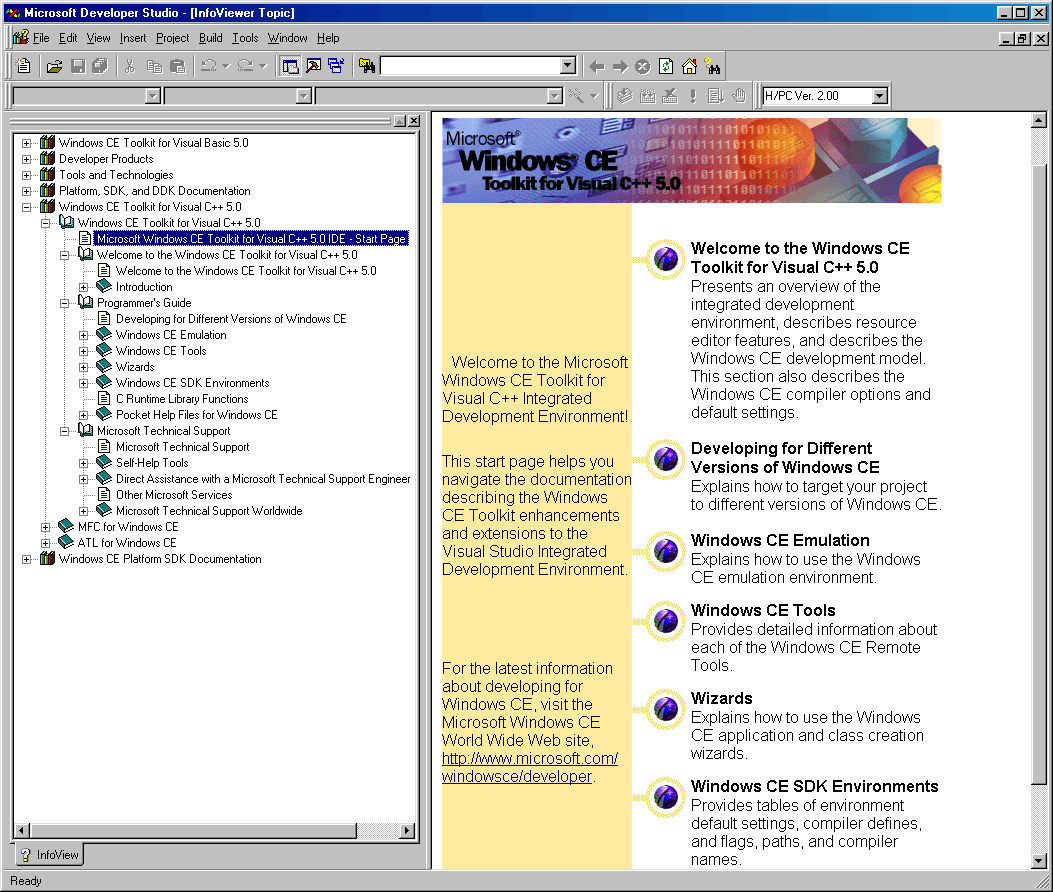Toggle the Output window hammer button

(314, 66)
